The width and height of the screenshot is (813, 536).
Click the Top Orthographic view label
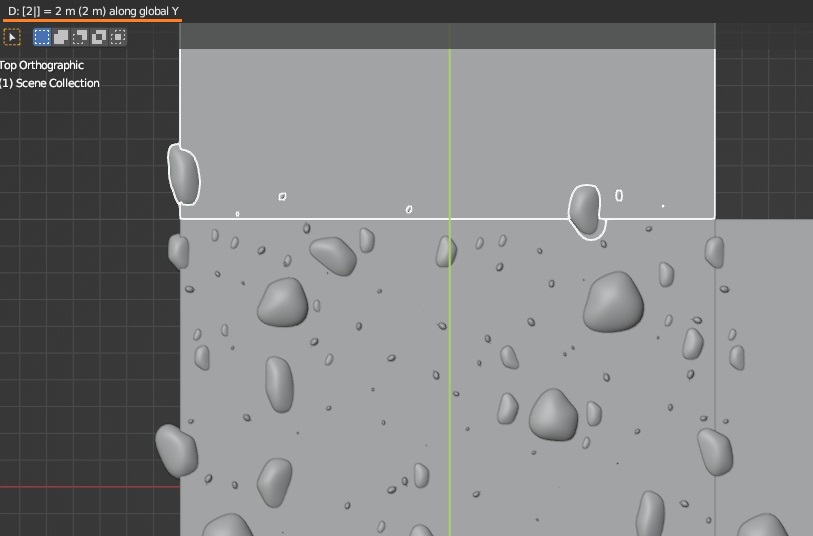[x=42, y=65]
